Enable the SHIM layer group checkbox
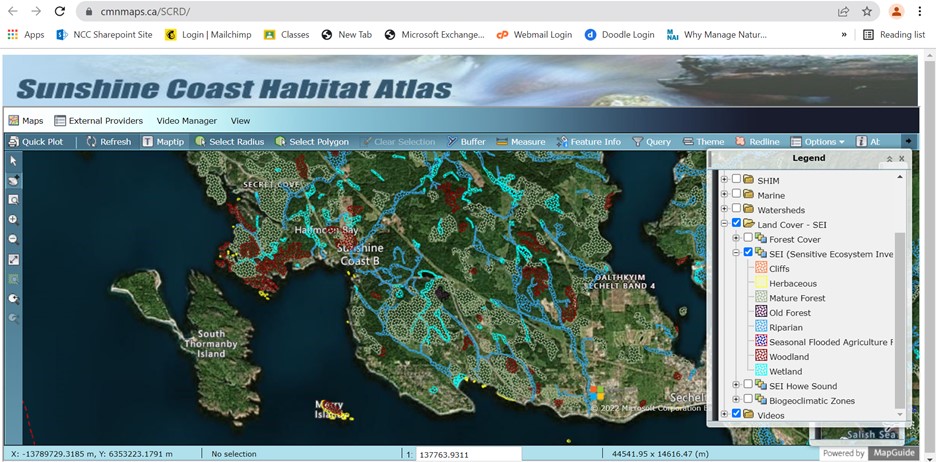The width and height of the screenshot is (936, 462). [736, 178]
